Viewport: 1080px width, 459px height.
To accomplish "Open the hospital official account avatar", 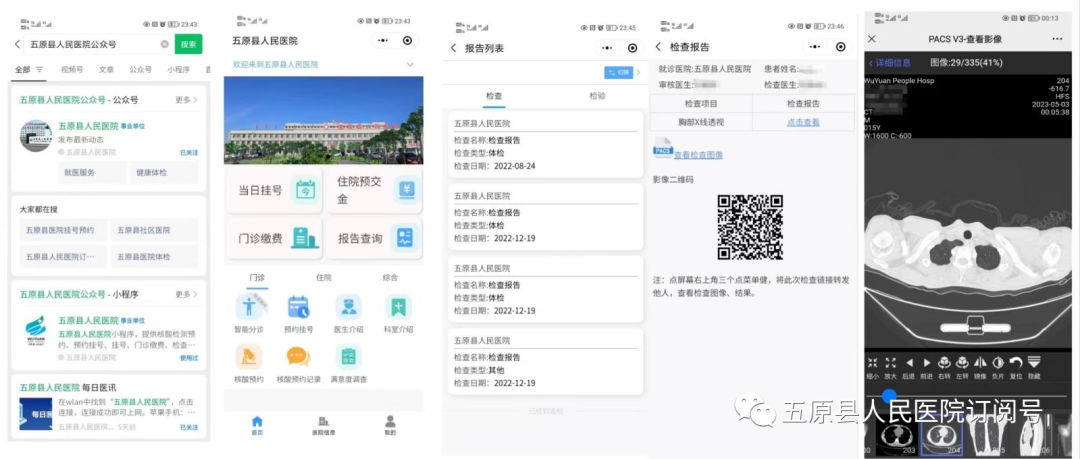I will click(x=36, y=136).
